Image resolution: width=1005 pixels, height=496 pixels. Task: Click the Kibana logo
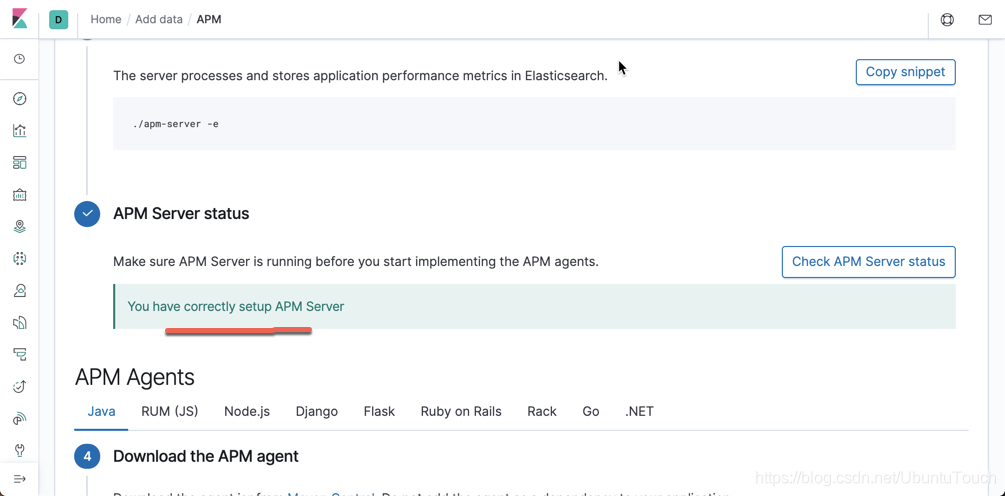point(20,19)
